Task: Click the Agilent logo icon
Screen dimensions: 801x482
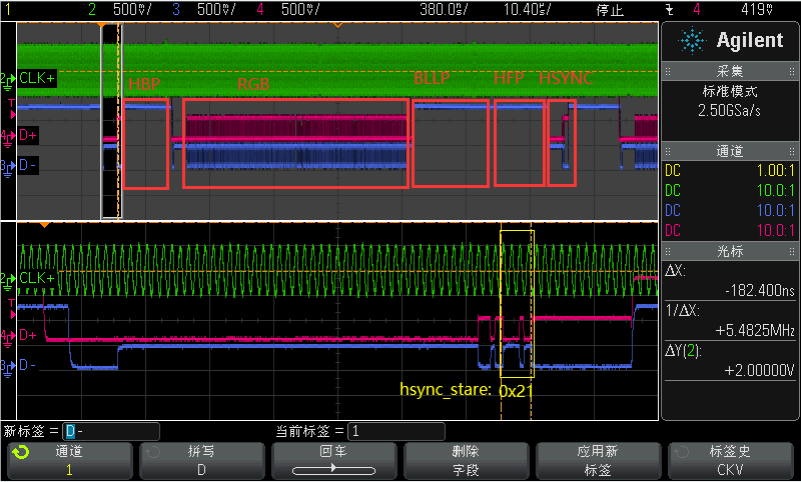Action: [x=690, y=41]
